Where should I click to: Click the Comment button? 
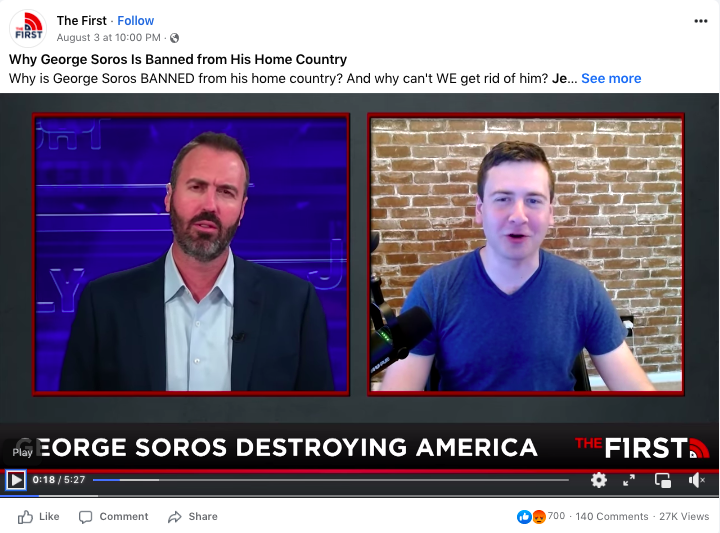coord(113,516)
